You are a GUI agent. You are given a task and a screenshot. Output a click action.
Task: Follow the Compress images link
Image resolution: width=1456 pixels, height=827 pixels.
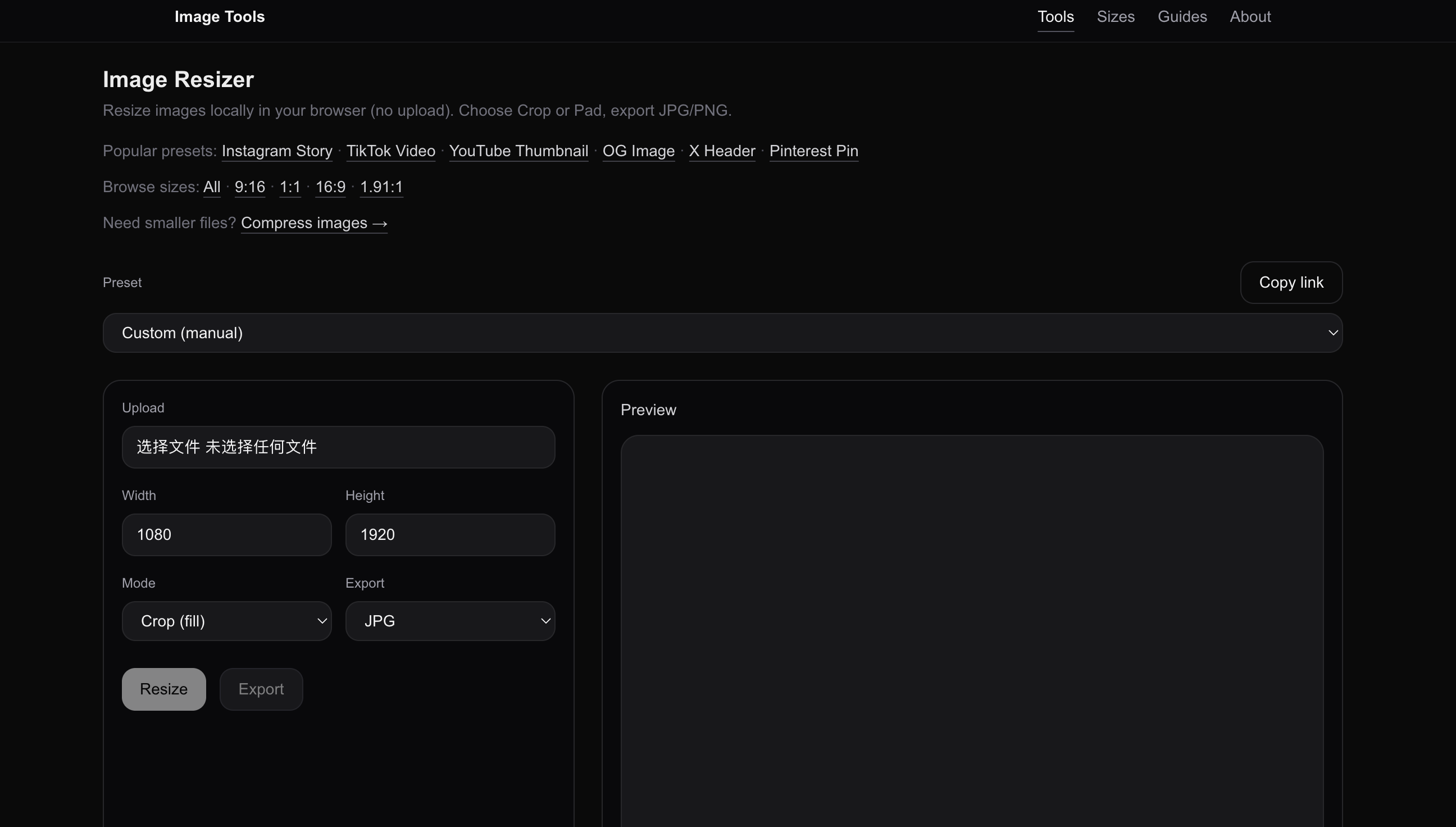point(315,222)
